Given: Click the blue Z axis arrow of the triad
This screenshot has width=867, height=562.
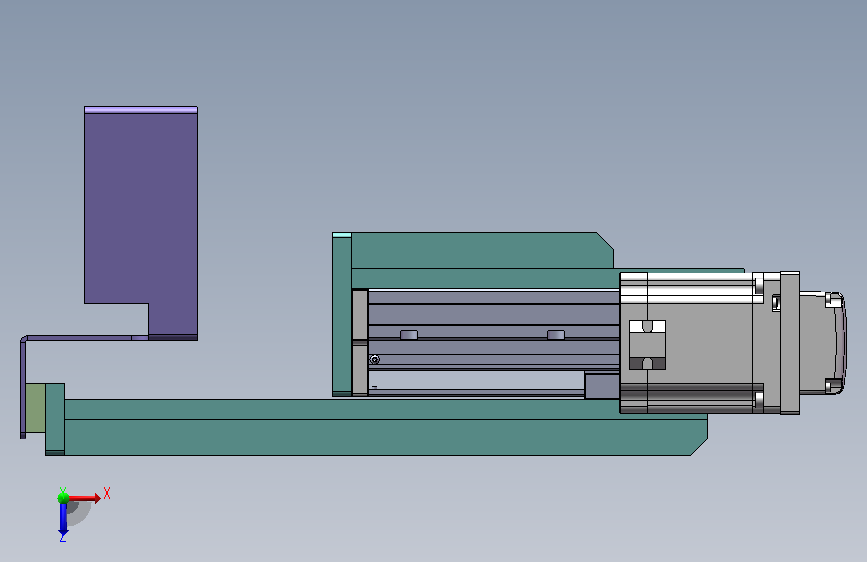Looking at the screenshot, I should pos(63,520).
